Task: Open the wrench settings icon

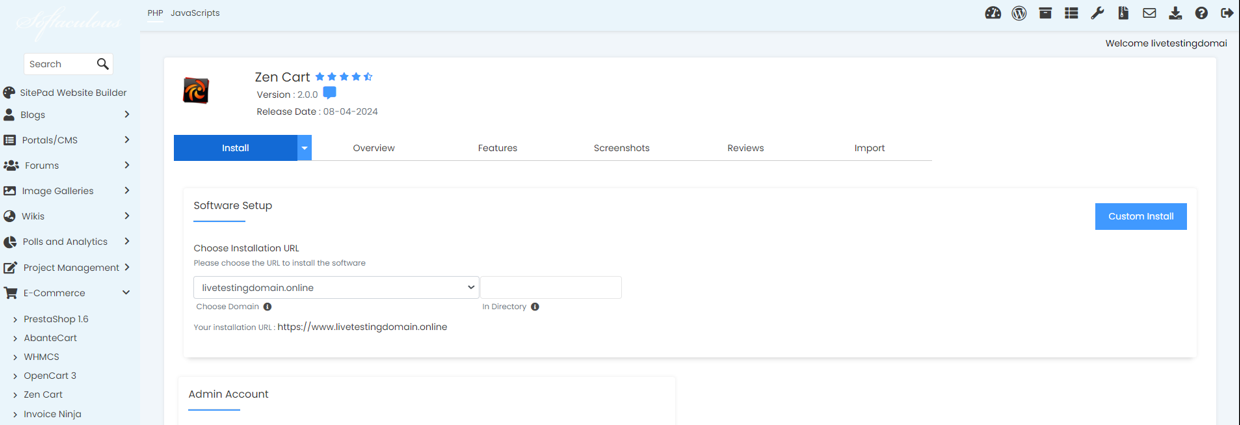Action: pos(1097,13)
